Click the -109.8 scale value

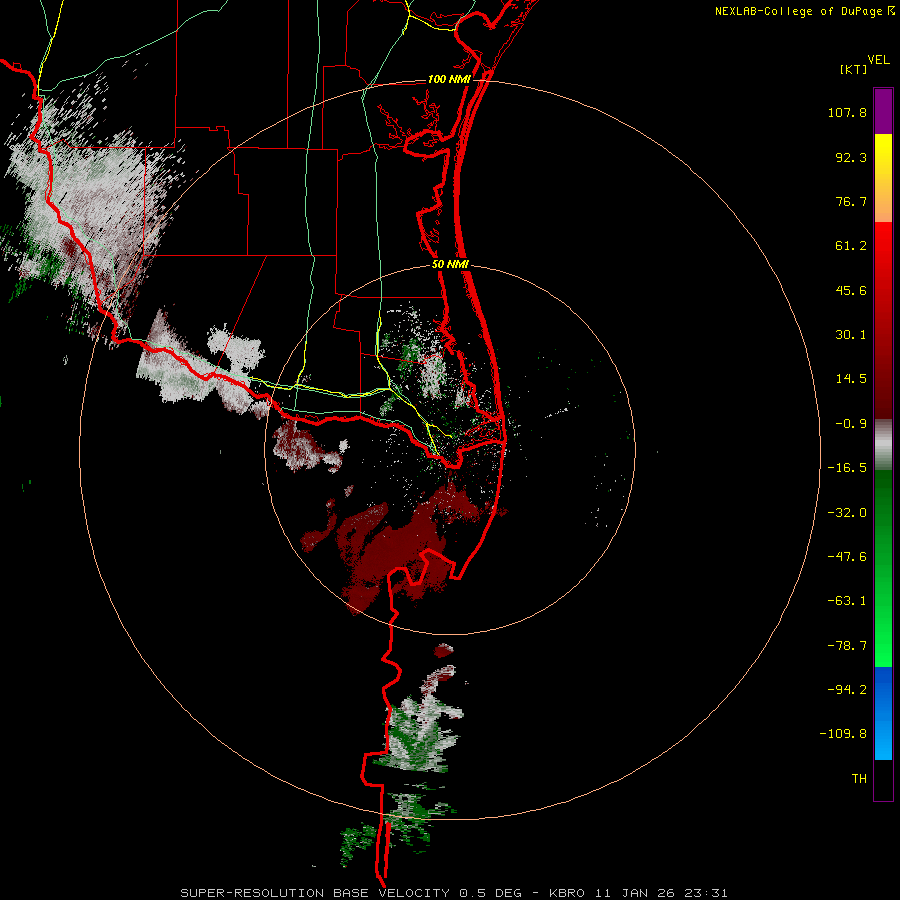coord(843,734)
